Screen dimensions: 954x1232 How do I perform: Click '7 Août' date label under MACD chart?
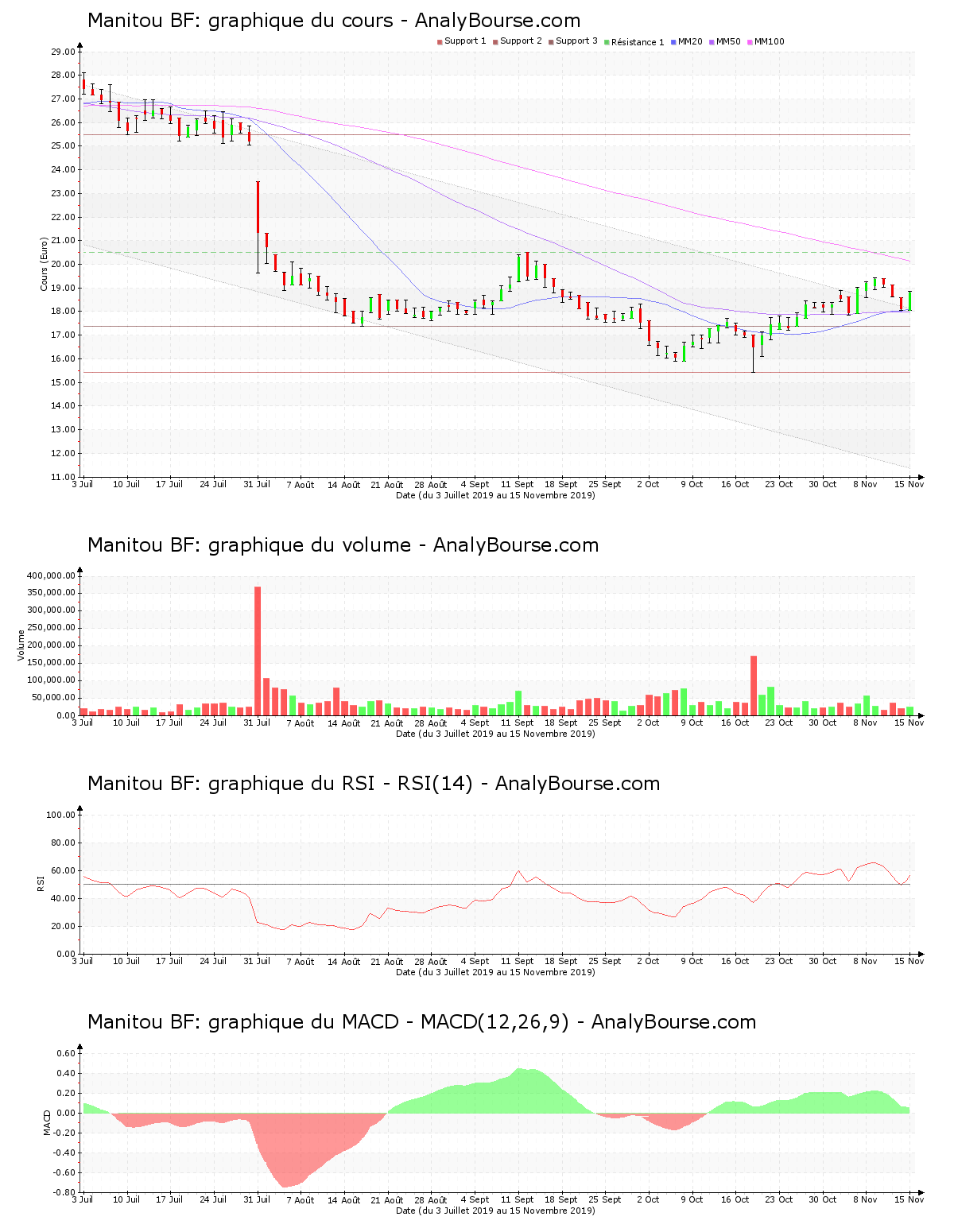point(301,1199)
